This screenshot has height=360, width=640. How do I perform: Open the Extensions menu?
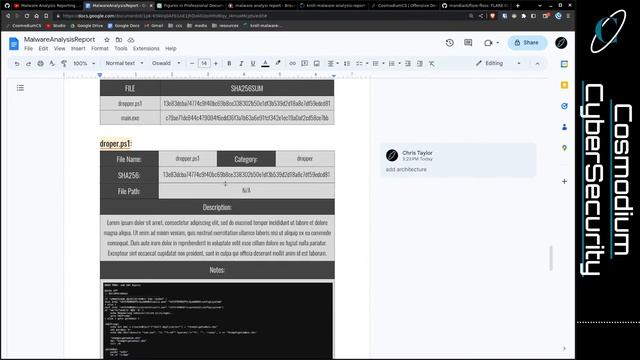[x=146, y=49]
